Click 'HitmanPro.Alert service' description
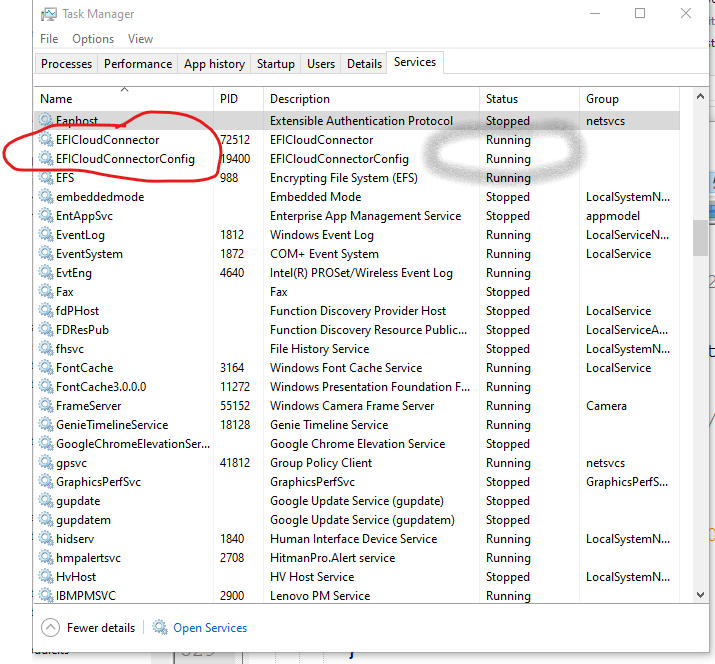 [x=332, y=557]
